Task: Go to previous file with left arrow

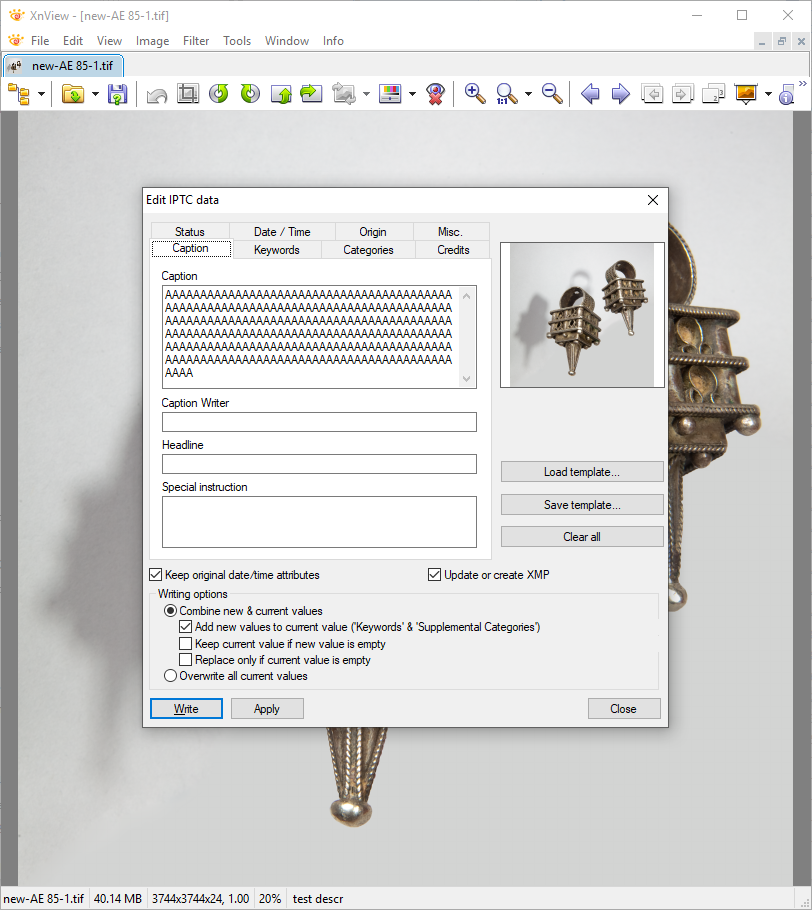Action: (x=590, y=93)
